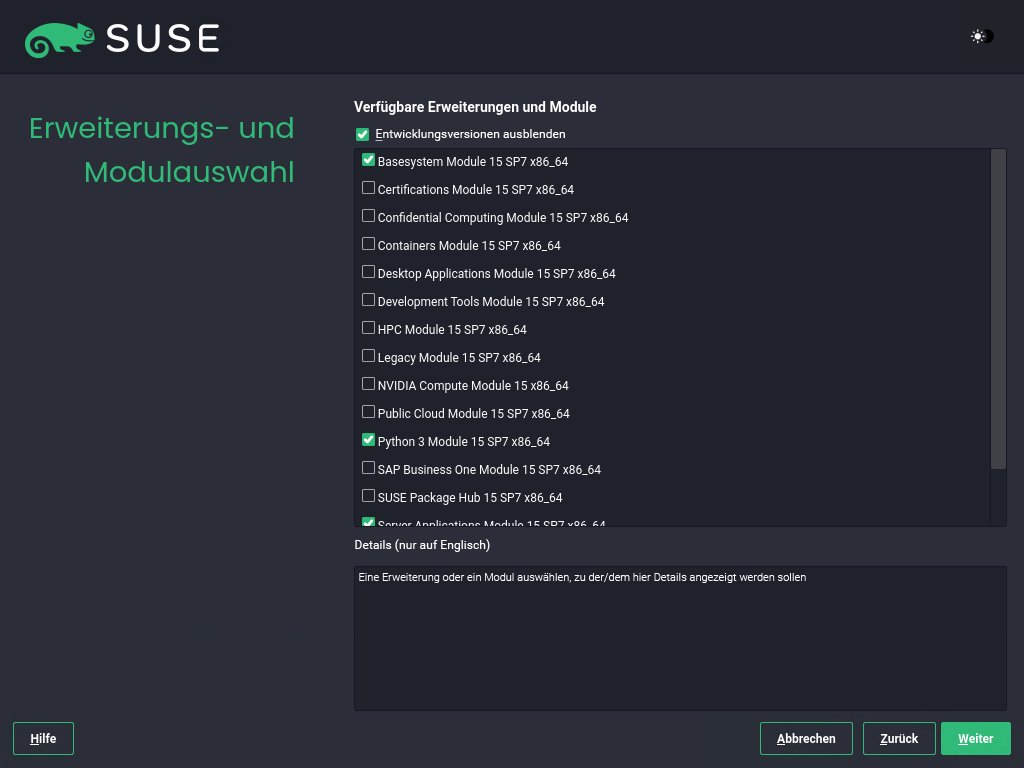
Task: Tick the HPC Module checkbox
Action: coord(368,328)
